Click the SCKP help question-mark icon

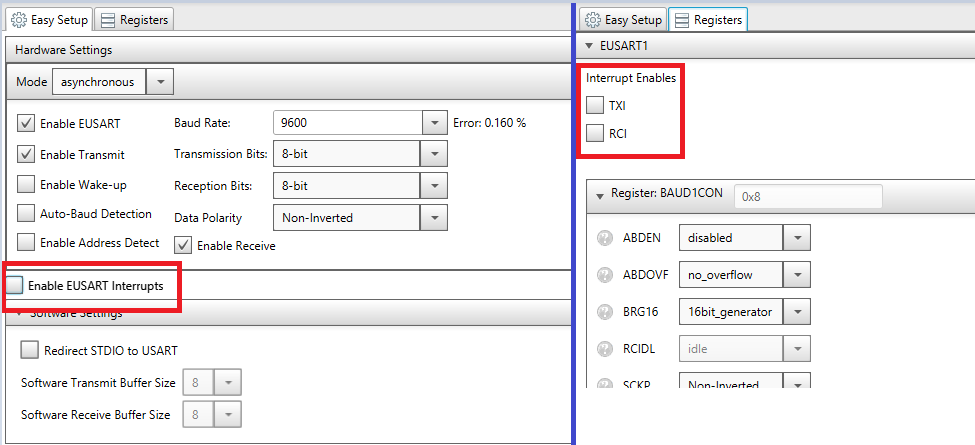coord(604,384)
